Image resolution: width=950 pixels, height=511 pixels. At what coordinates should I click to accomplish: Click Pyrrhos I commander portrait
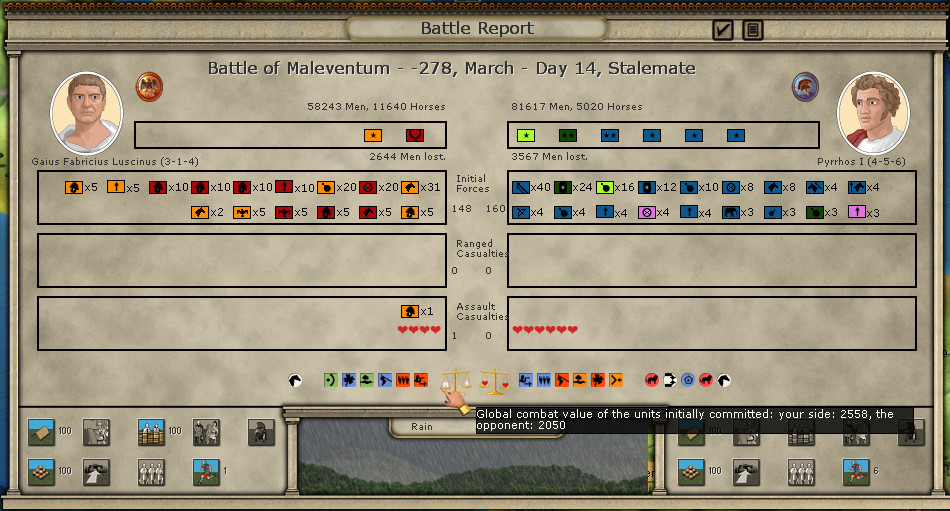(x=872, y=112)
